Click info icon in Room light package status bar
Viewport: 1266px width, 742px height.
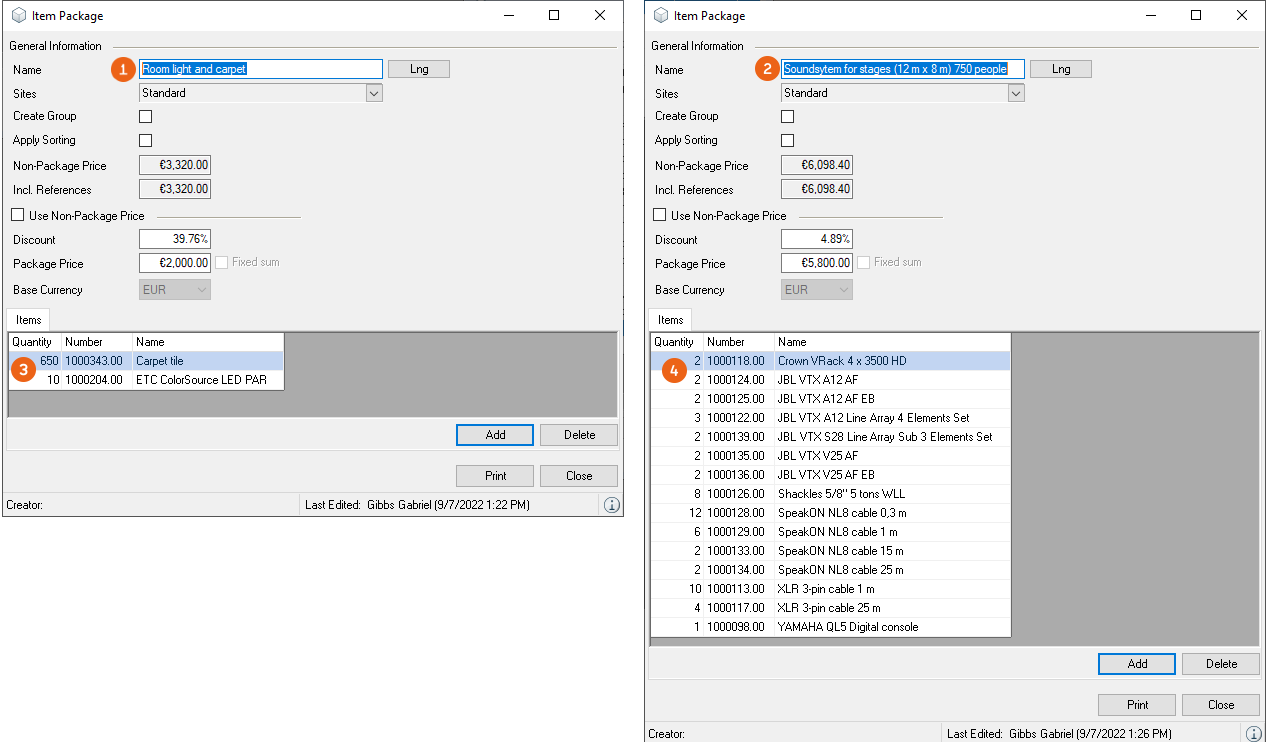coord(611,505)
